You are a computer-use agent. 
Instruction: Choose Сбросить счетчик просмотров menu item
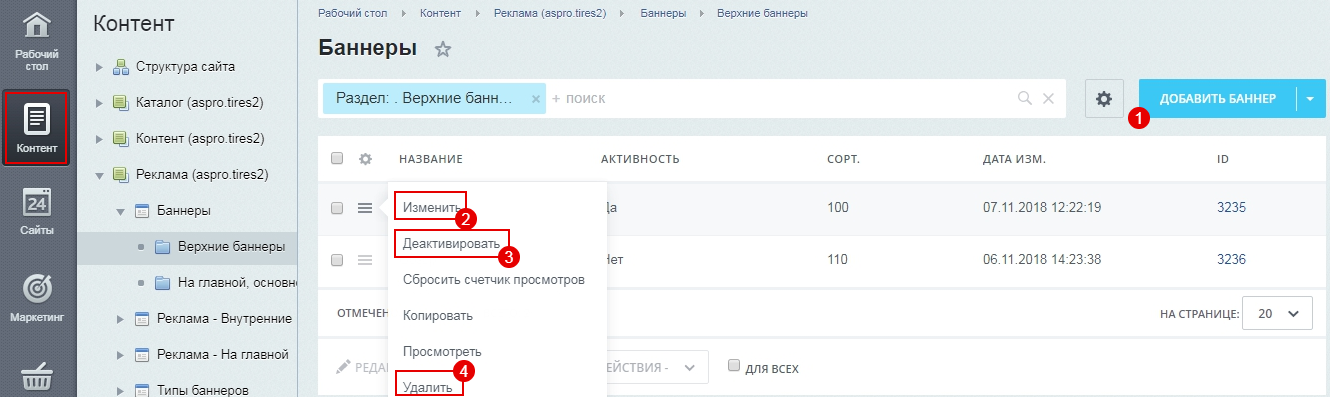[494, 279]
